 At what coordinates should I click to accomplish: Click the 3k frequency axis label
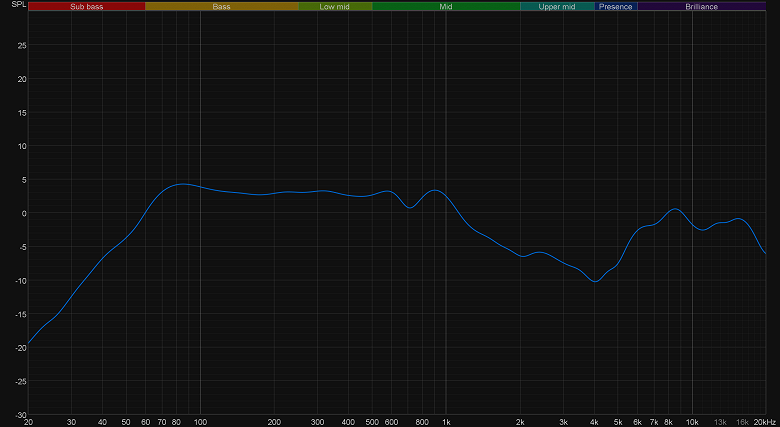pos(564,423)
